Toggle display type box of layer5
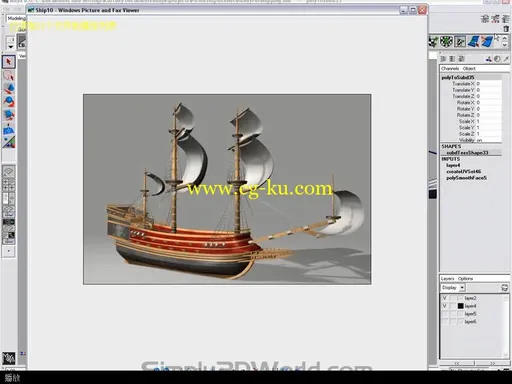This screenshot has height=384, width=512. coord(453,314)
